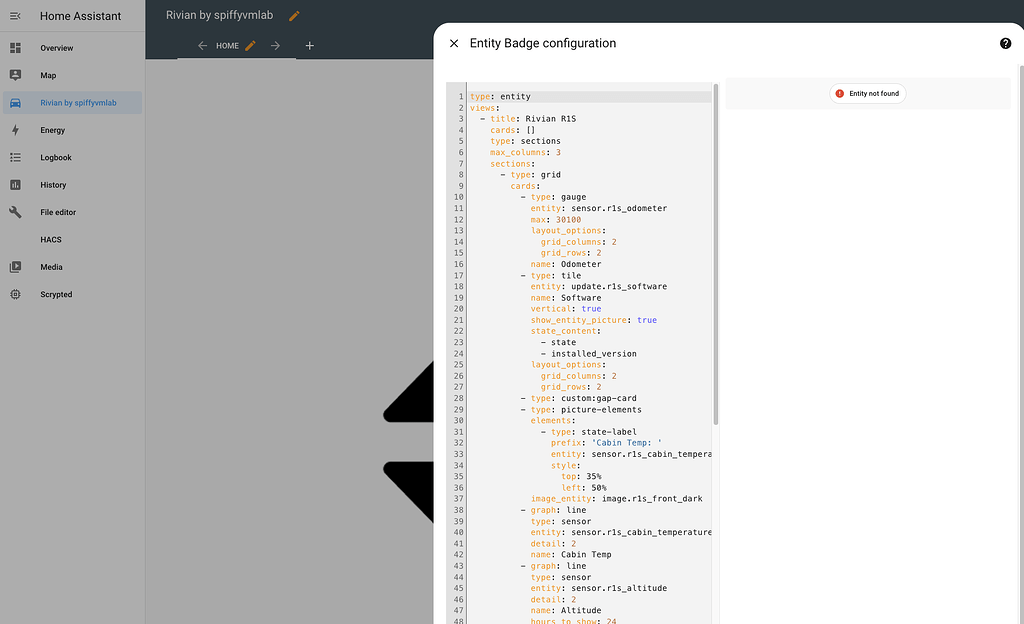Viewport: 1024px width, 624px height.
Task: Close the Entity Badge configuration dialog
Action: pyautogui.click(x=454, y=43)
